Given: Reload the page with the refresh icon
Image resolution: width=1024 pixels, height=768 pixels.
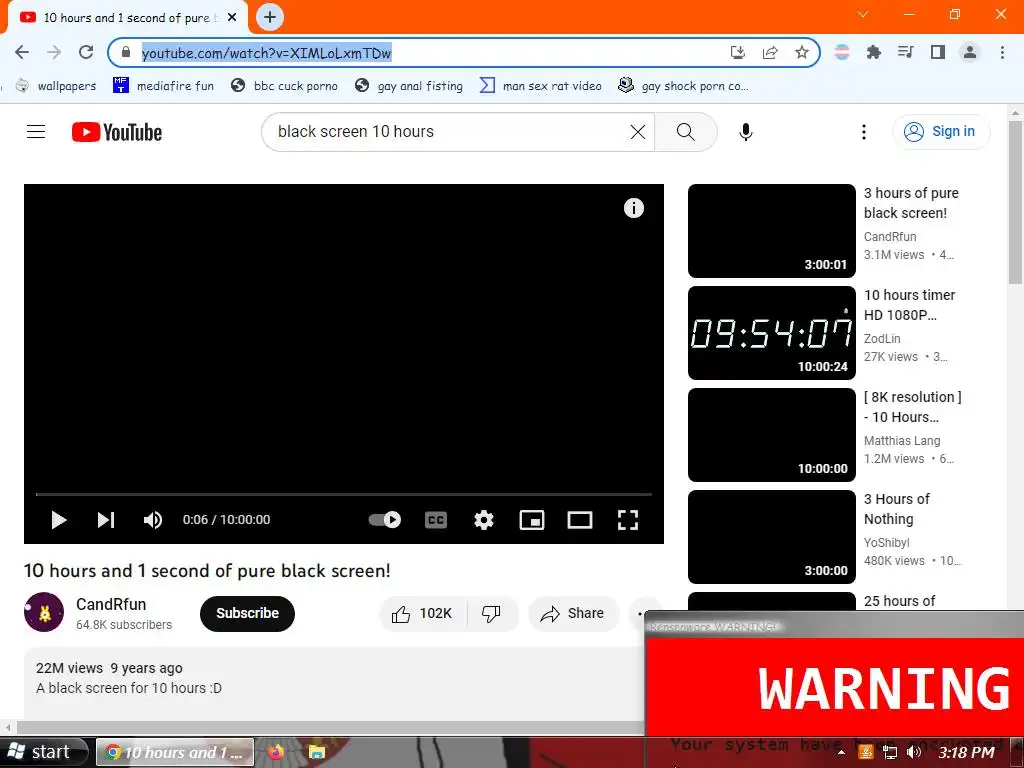Looking at the screenshot, I should (x=86, y=52).
